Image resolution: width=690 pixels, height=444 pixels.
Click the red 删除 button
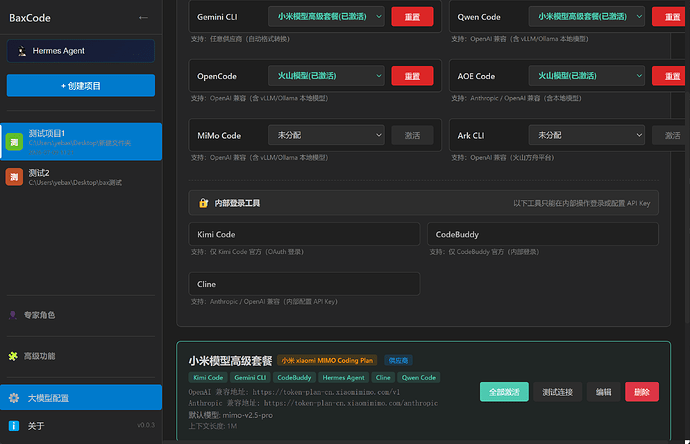[x=642, y=392]
